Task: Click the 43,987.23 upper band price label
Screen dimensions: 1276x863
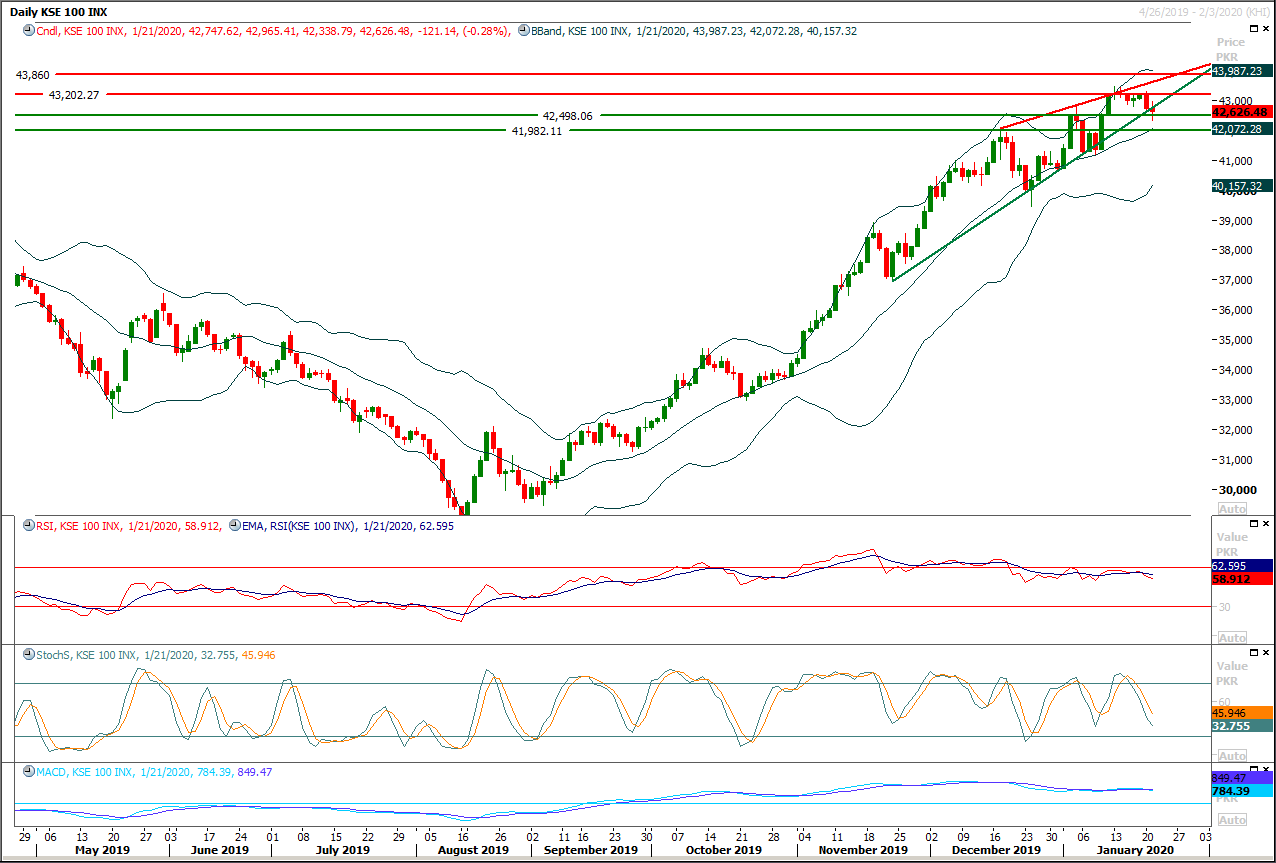Action: pyautogui.click(x=1240, y=71)
